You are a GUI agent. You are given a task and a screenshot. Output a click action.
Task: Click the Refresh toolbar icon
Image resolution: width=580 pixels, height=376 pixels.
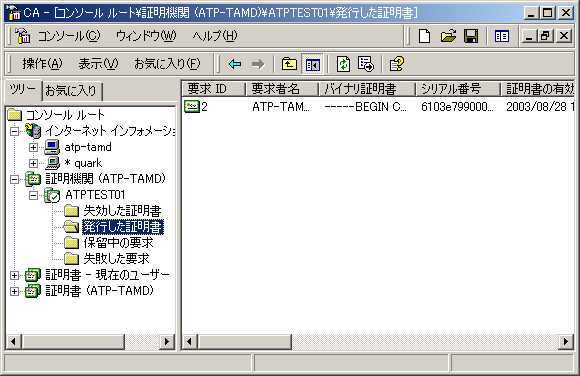point(343,64)
